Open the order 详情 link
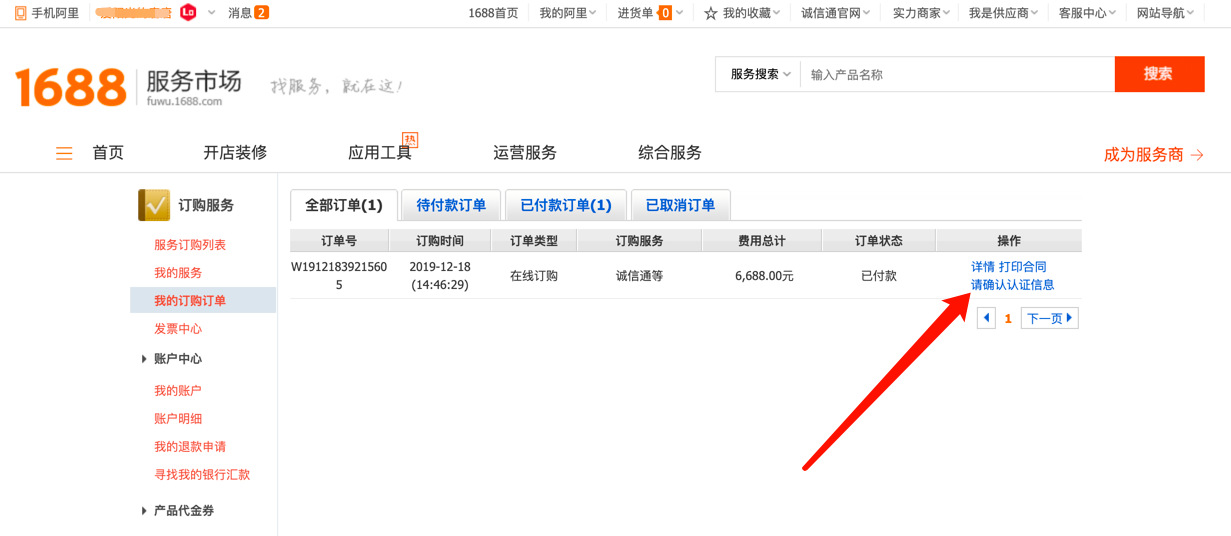The image size is (1231, 536). point(983,267)
